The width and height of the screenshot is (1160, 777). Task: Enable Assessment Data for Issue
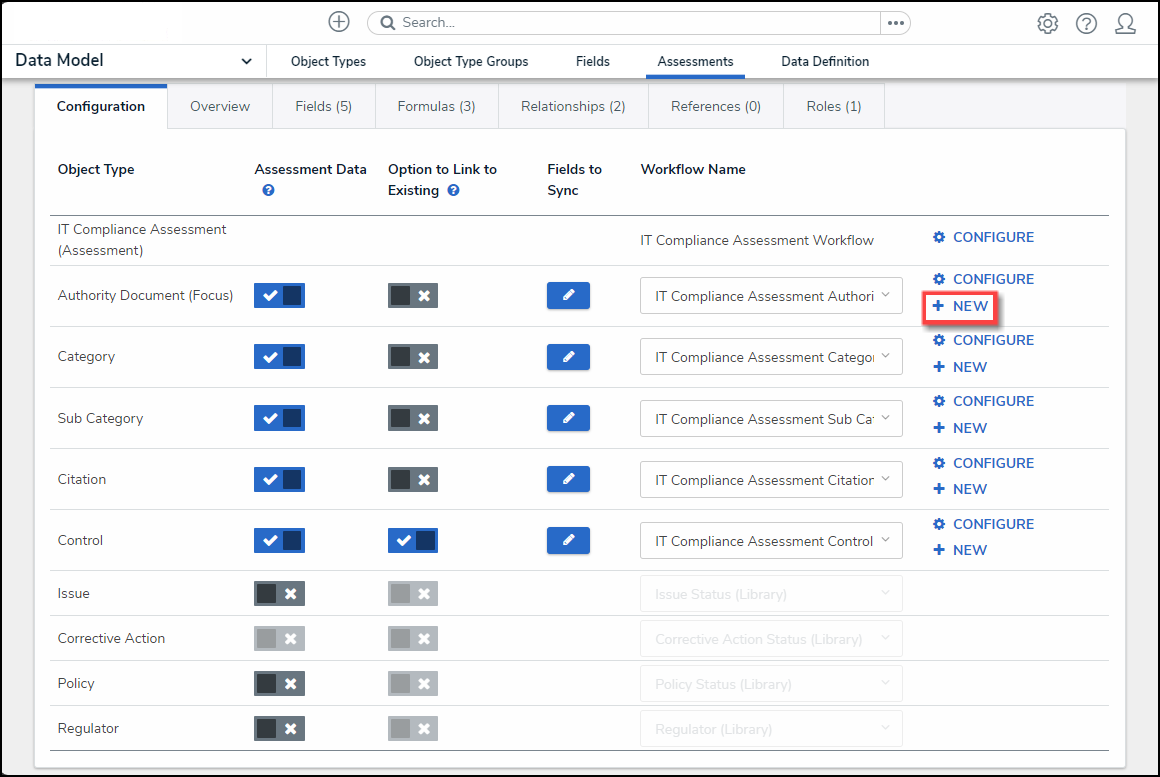click(279, 593)
